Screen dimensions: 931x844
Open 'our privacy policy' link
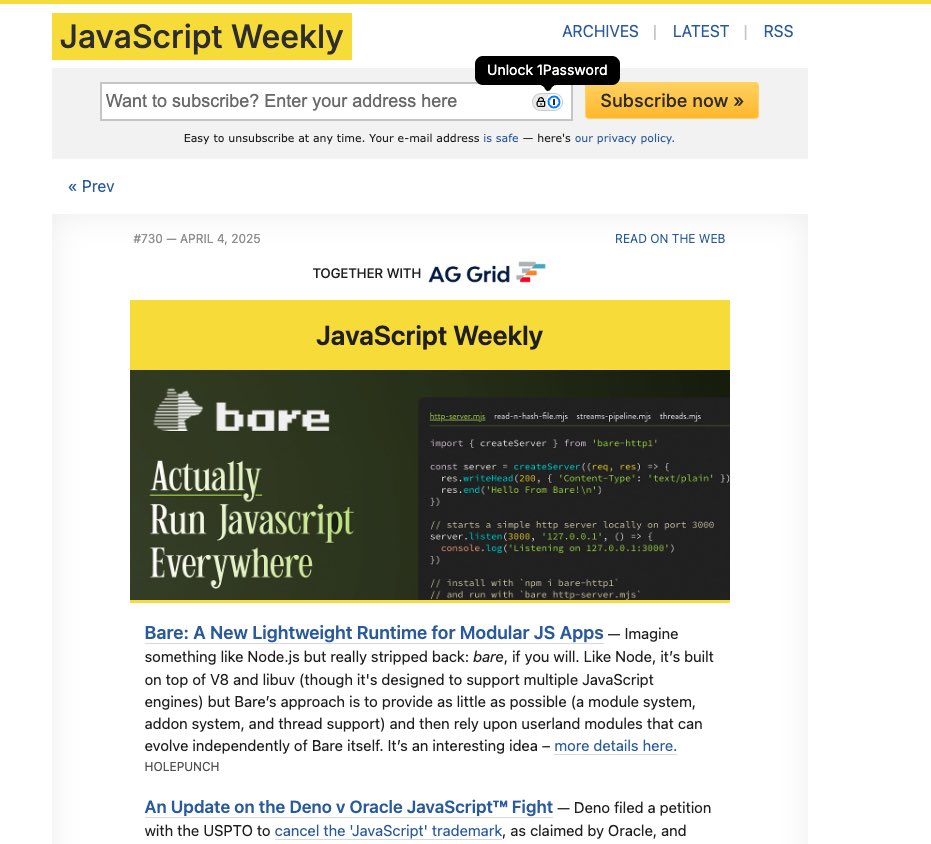(624, 138)
